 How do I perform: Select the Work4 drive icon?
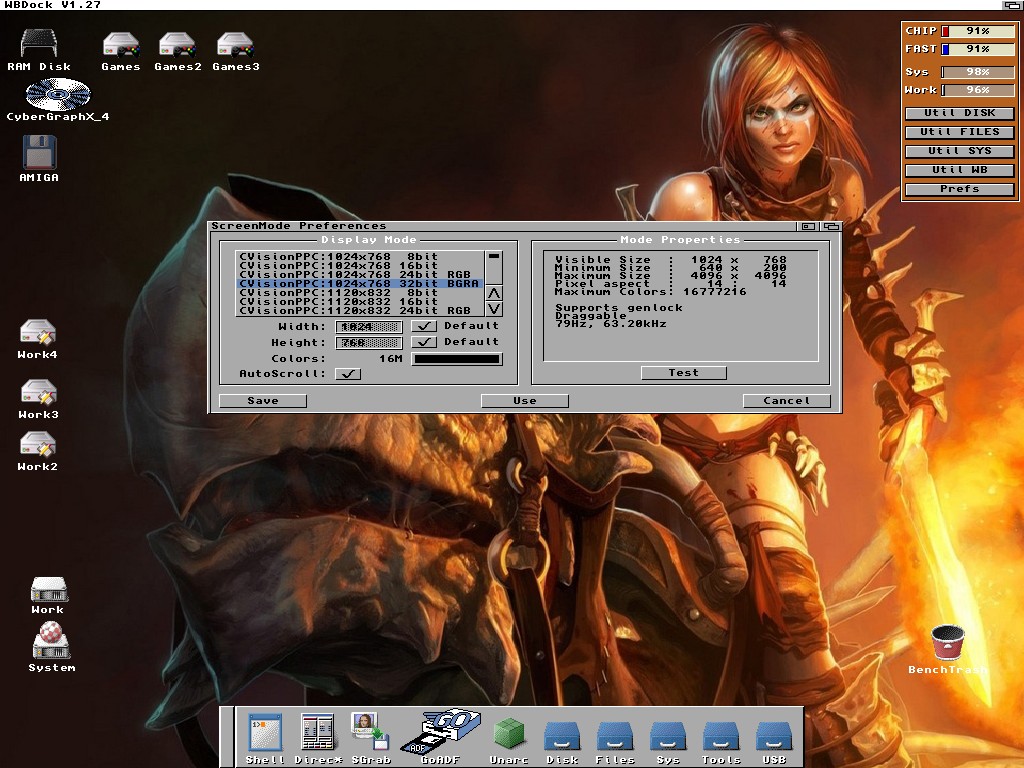(38, 332)
